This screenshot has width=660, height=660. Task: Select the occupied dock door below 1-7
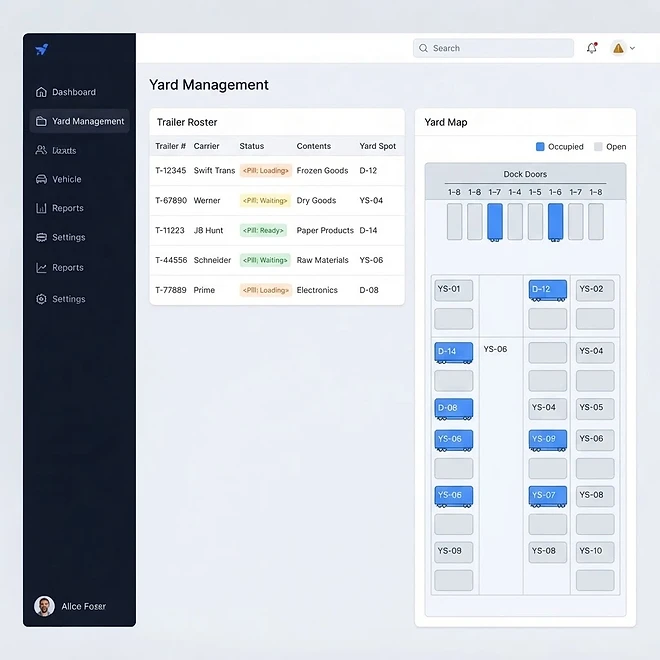[x=495, y=222]
